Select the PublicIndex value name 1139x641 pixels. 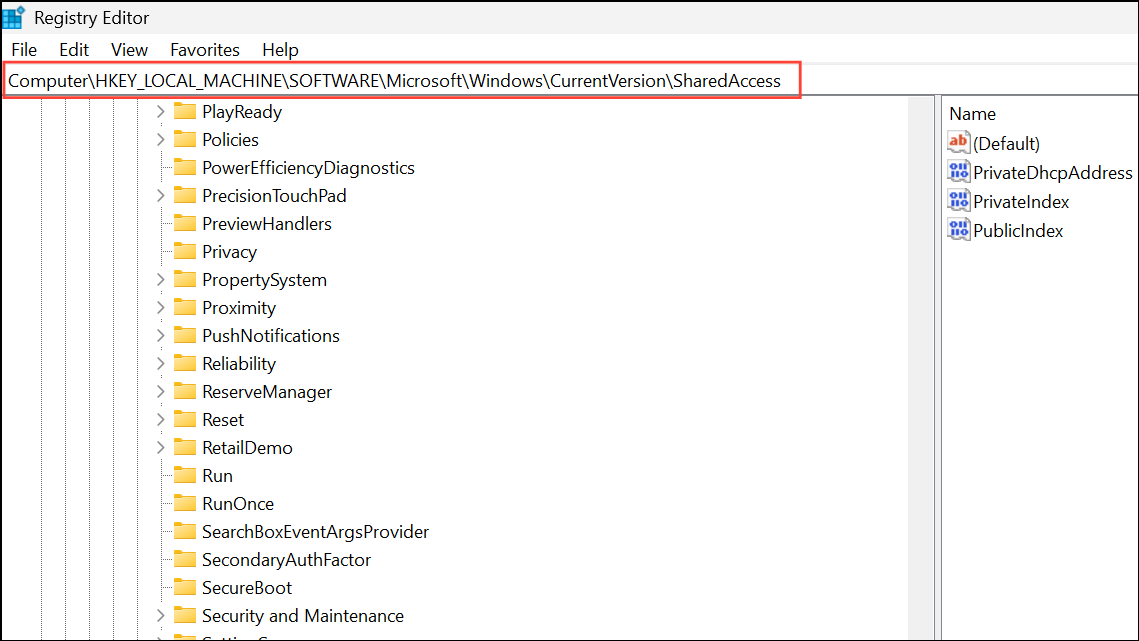coord(1018,230)
